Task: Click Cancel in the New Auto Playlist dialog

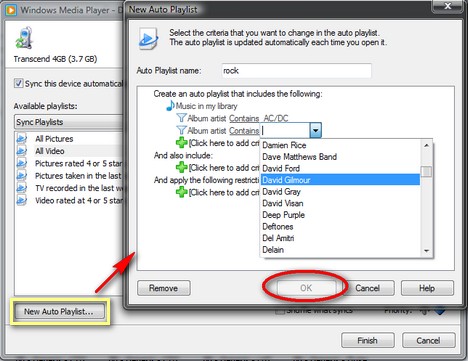Action: click(x=367, y=288)
